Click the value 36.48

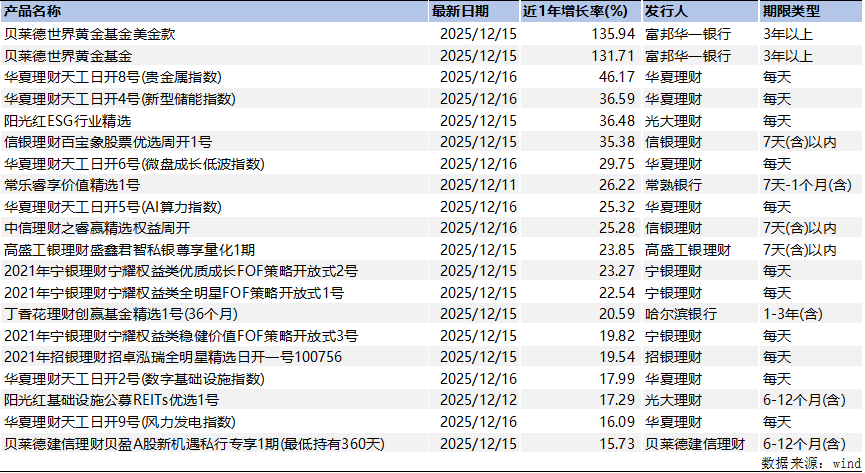tap(617, 121)
